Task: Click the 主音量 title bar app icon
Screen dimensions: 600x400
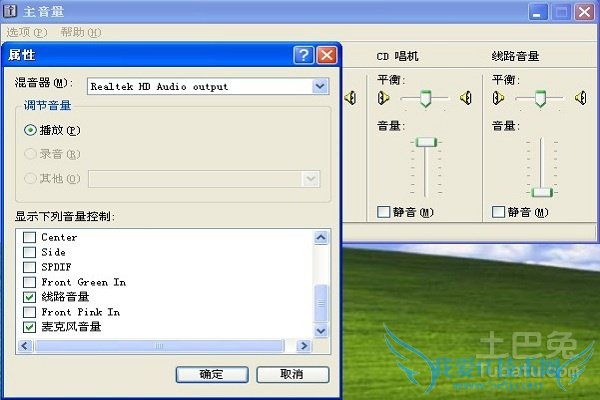Action: (x=10, y=11)
